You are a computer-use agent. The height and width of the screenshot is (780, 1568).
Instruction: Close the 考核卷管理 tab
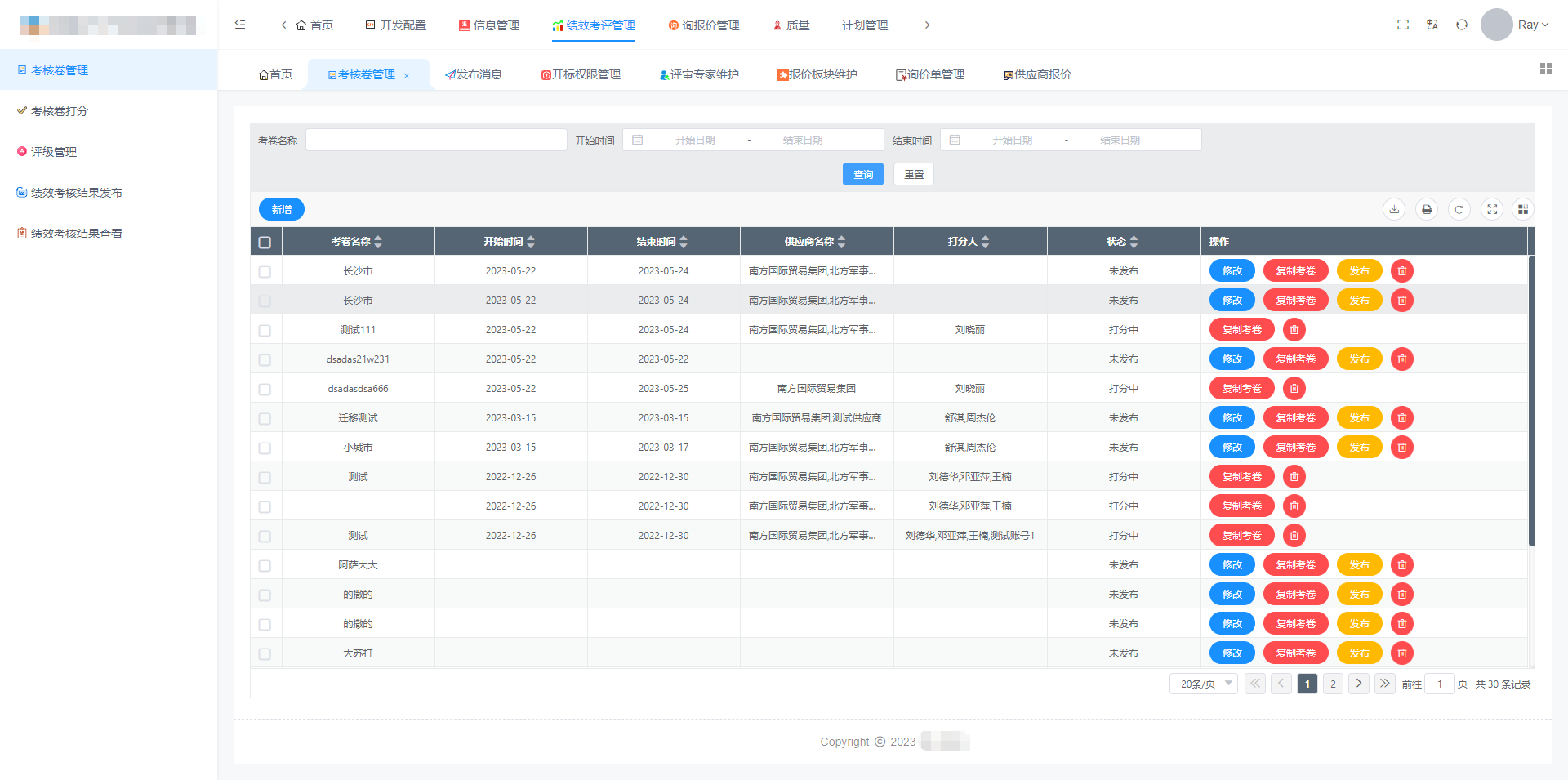(x=407, y=75)
